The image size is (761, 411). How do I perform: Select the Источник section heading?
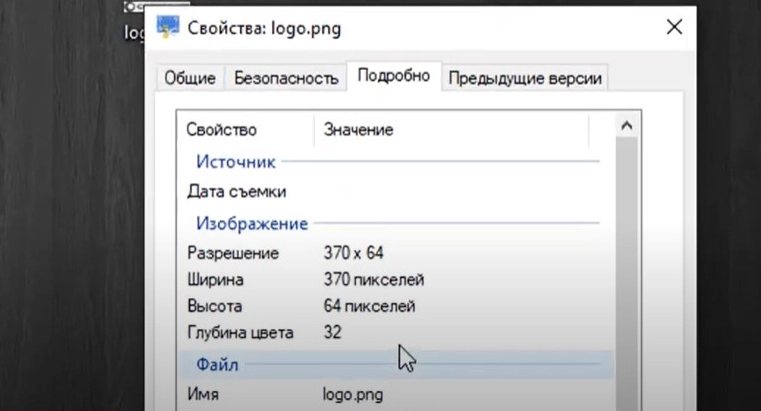[x=236, y=162]
